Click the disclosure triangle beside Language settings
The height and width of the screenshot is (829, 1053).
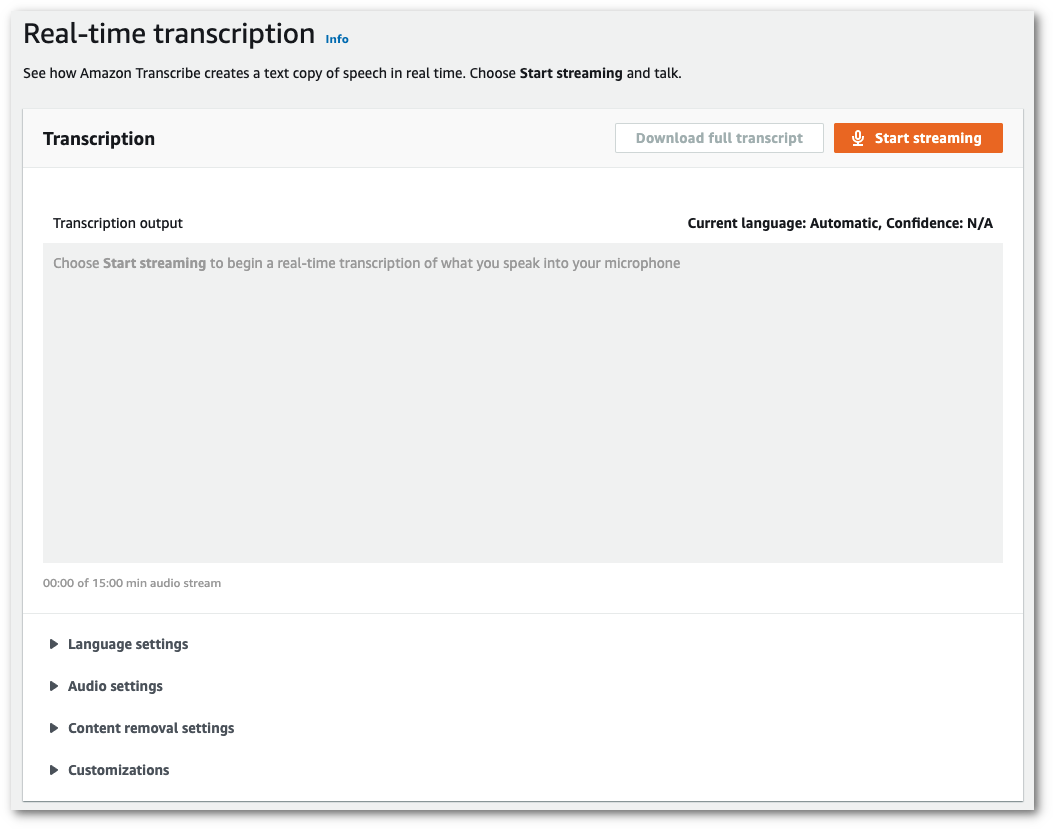(x=54, y=644)
